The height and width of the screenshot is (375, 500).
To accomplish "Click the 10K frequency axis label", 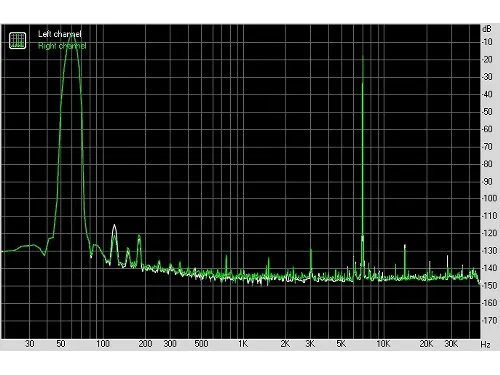I will [x=383, y=344].
